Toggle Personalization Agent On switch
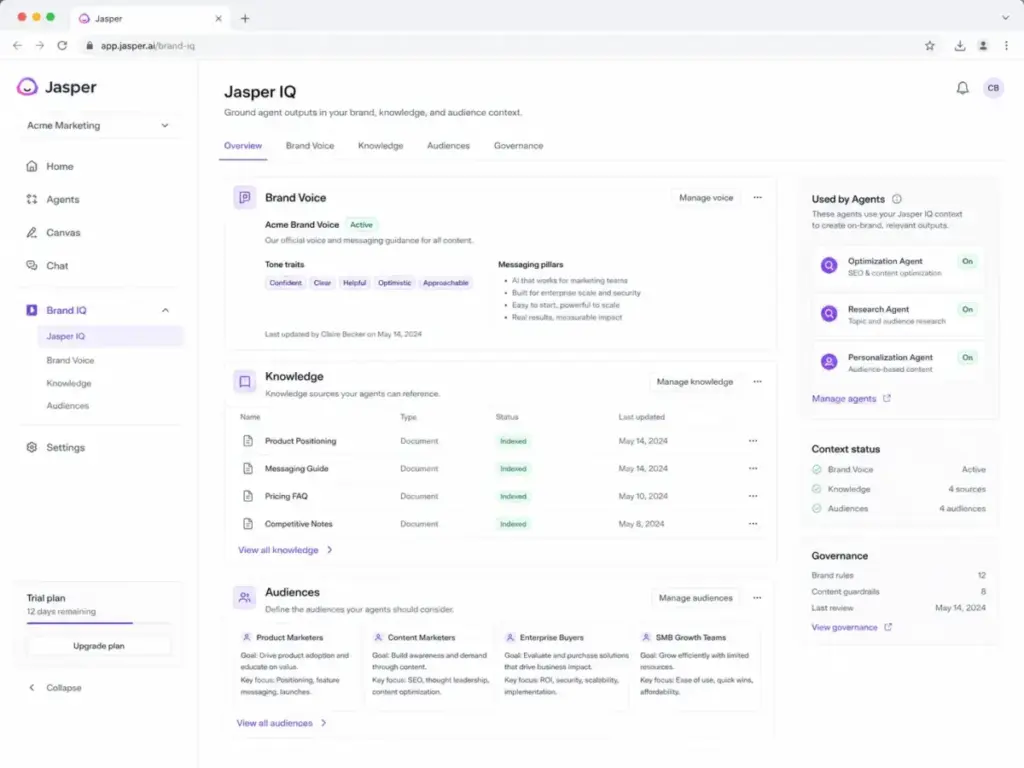1024x768 pixels. pyautogui.click(x=967, y=357)
